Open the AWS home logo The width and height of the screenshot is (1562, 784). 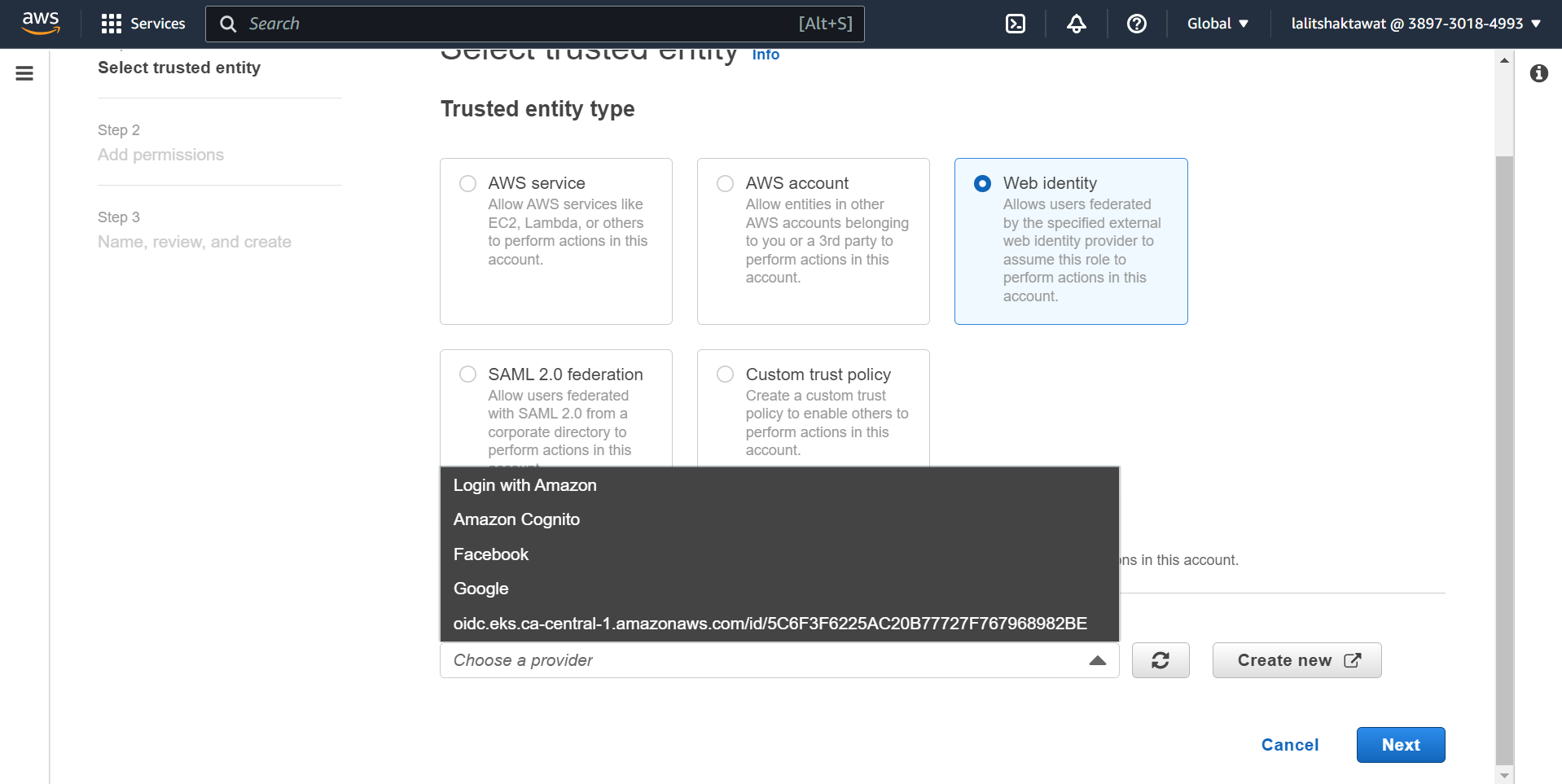tap(41, 24)
